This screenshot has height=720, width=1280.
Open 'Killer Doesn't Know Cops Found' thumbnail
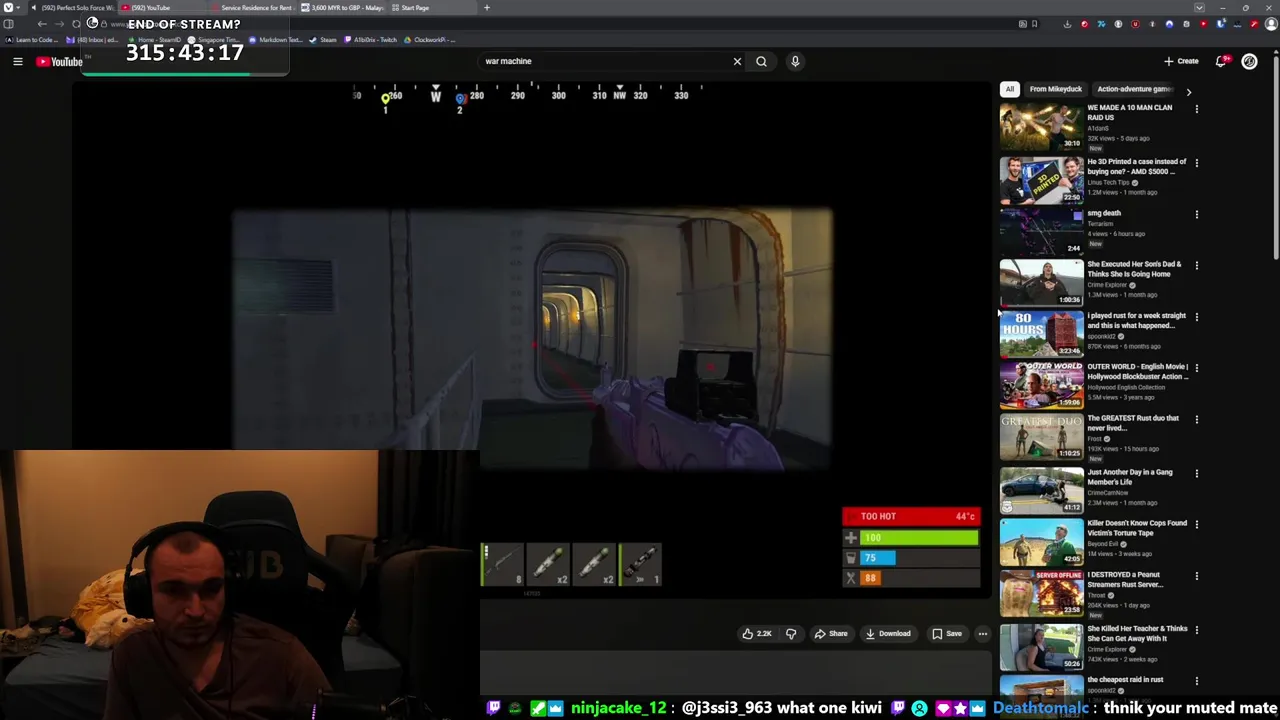point(1041,541)
